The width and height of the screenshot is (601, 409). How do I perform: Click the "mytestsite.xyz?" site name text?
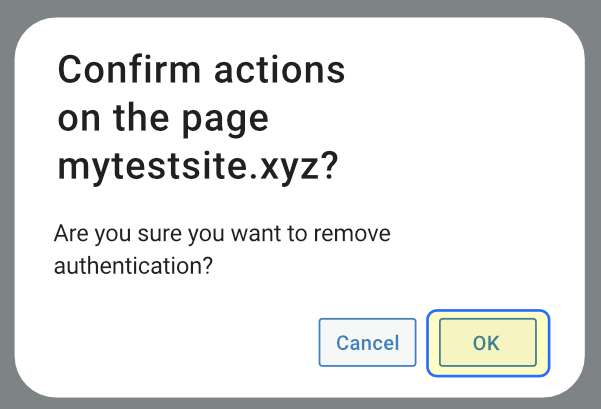click(x=197, y=166)
